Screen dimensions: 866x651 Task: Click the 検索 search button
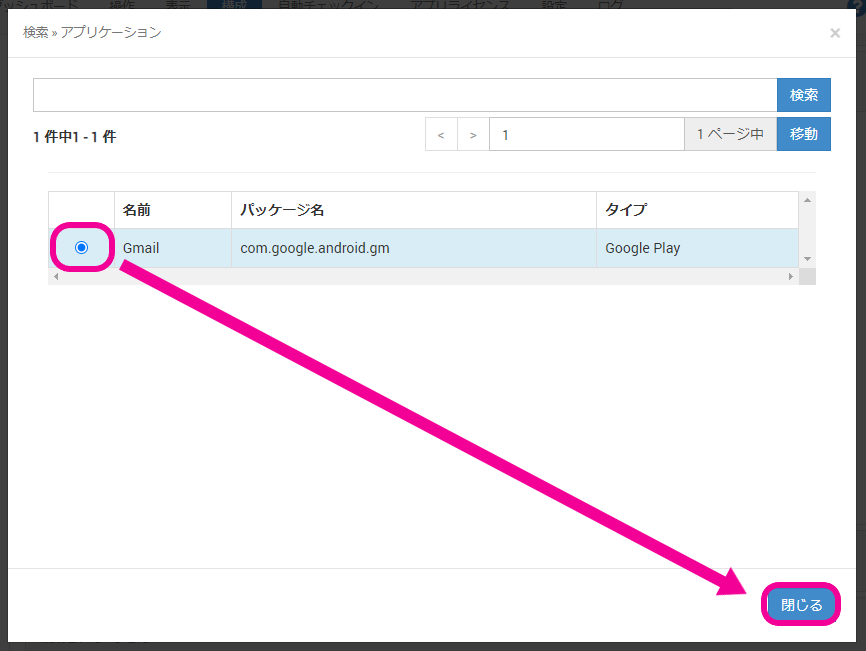pyautogui.click(x=803, y=95)
